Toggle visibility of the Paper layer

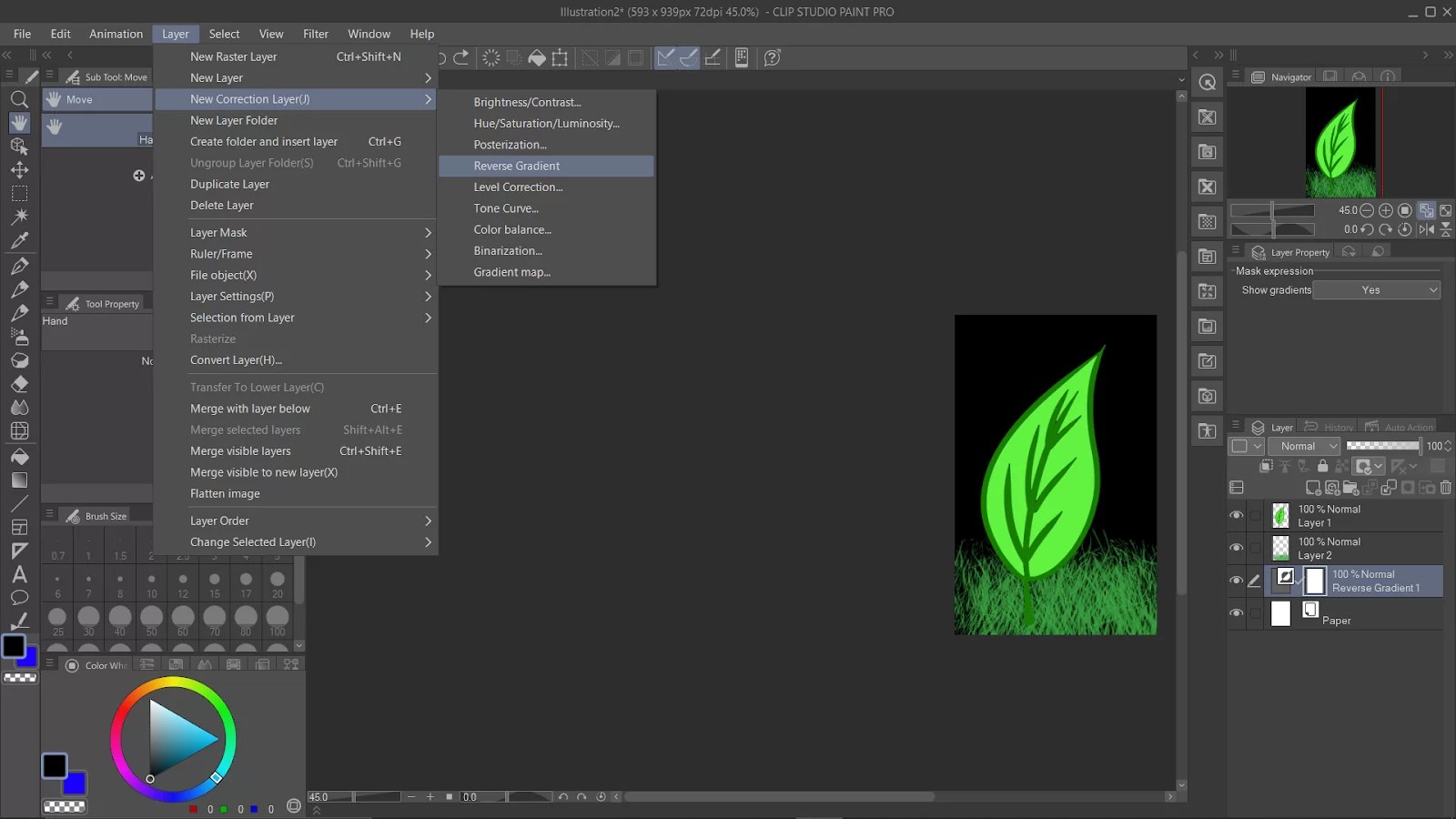pos(1236,613)
